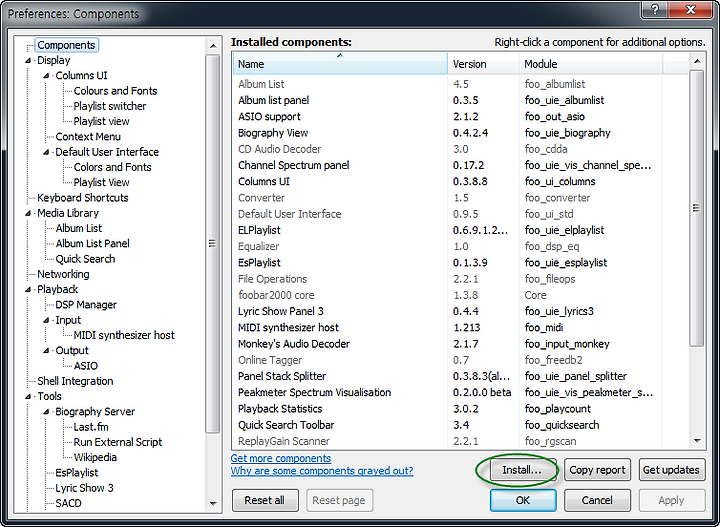Click the component list scroll-up arrow
Screen dimensions: 720x527
pos(697,62)
